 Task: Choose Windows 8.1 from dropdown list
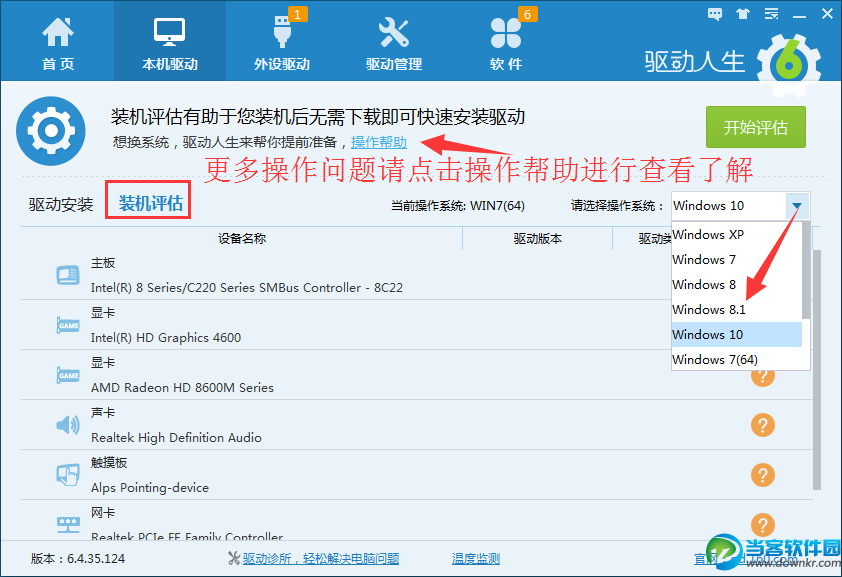[x=736, y=310]
